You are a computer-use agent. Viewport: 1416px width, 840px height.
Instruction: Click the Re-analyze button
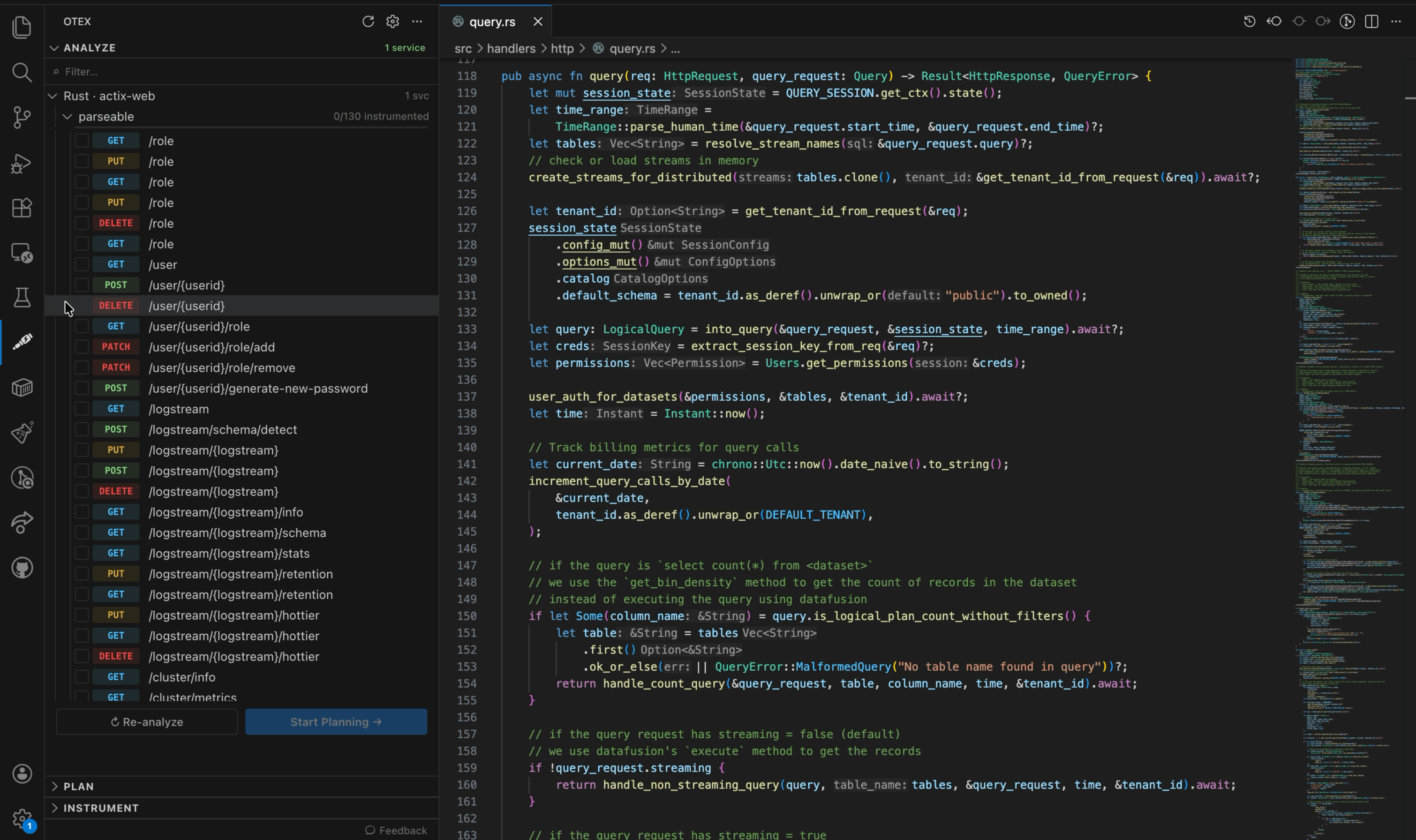pyautogui.click(x=147, y=722)
